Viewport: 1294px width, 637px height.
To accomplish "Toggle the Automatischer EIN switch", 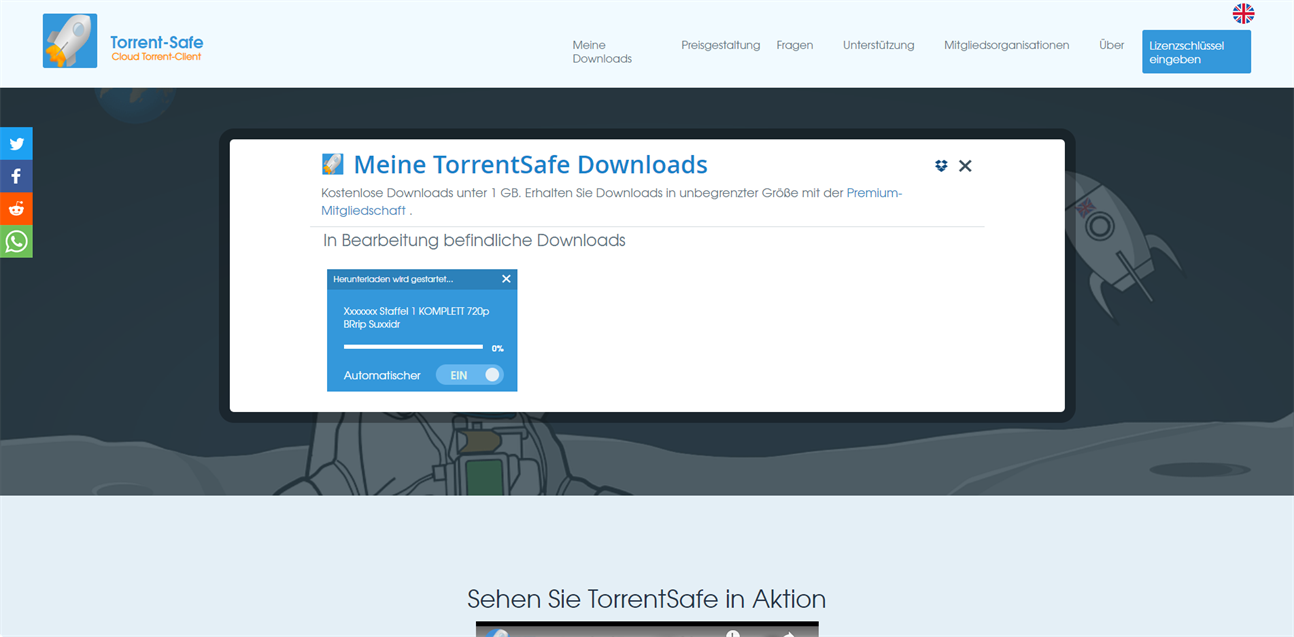I will (469, 375).
